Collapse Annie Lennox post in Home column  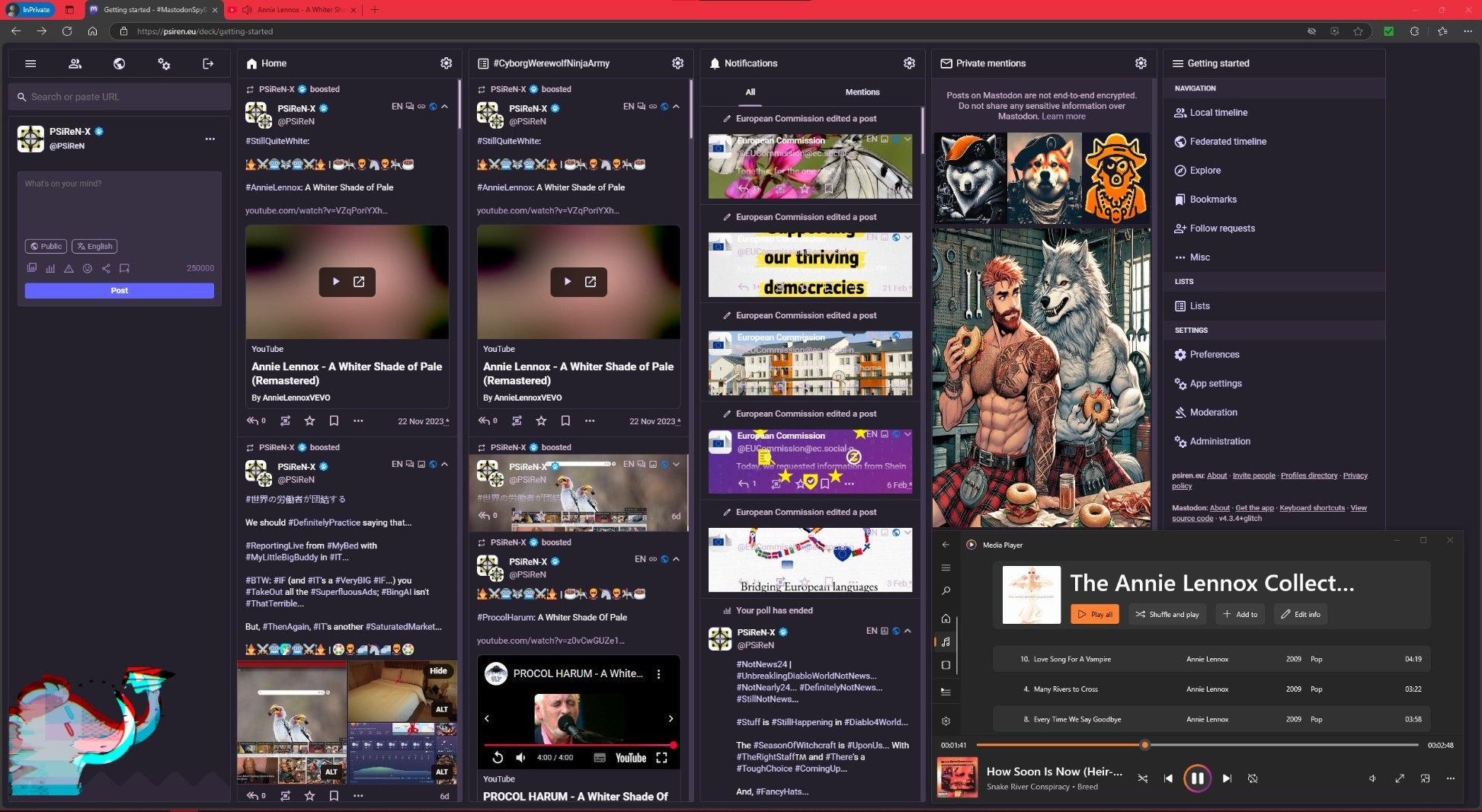445,107
